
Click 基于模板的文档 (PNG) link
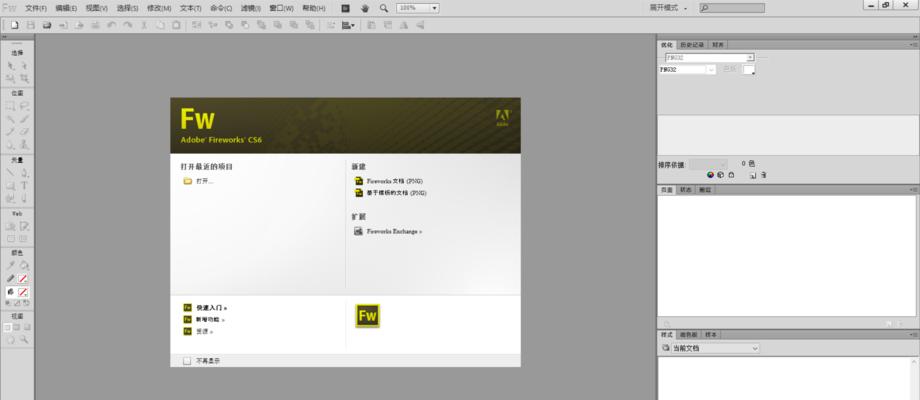[x=397, y=192]
